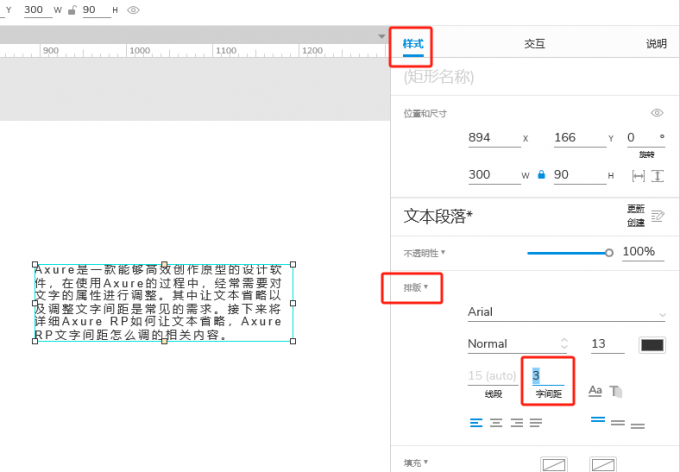This screenshot has width=680, height=472.
Task: Click the font size field showing 13
Action: (607, 344)
